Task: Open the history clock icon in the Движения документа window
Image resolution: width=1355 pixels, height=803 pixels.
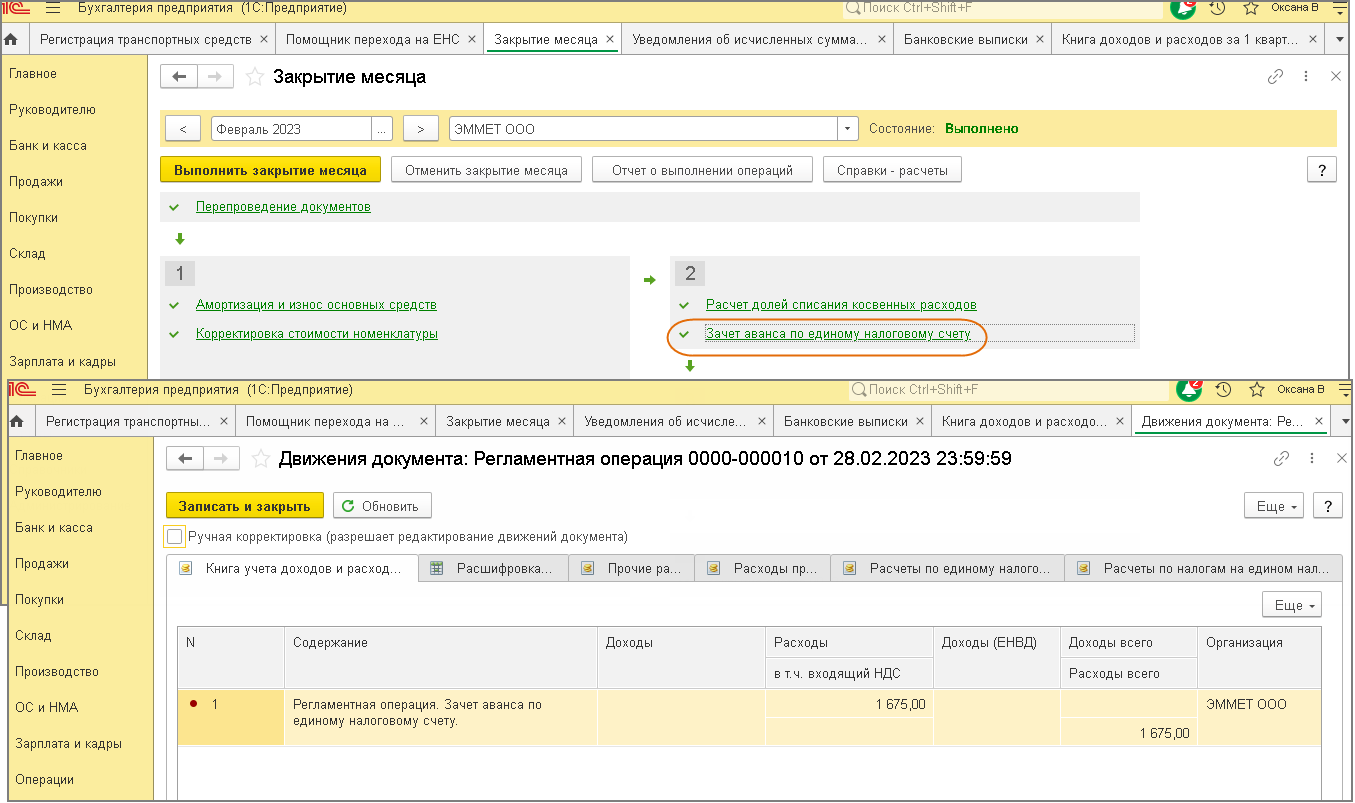Action: [x=1223, y=389]
